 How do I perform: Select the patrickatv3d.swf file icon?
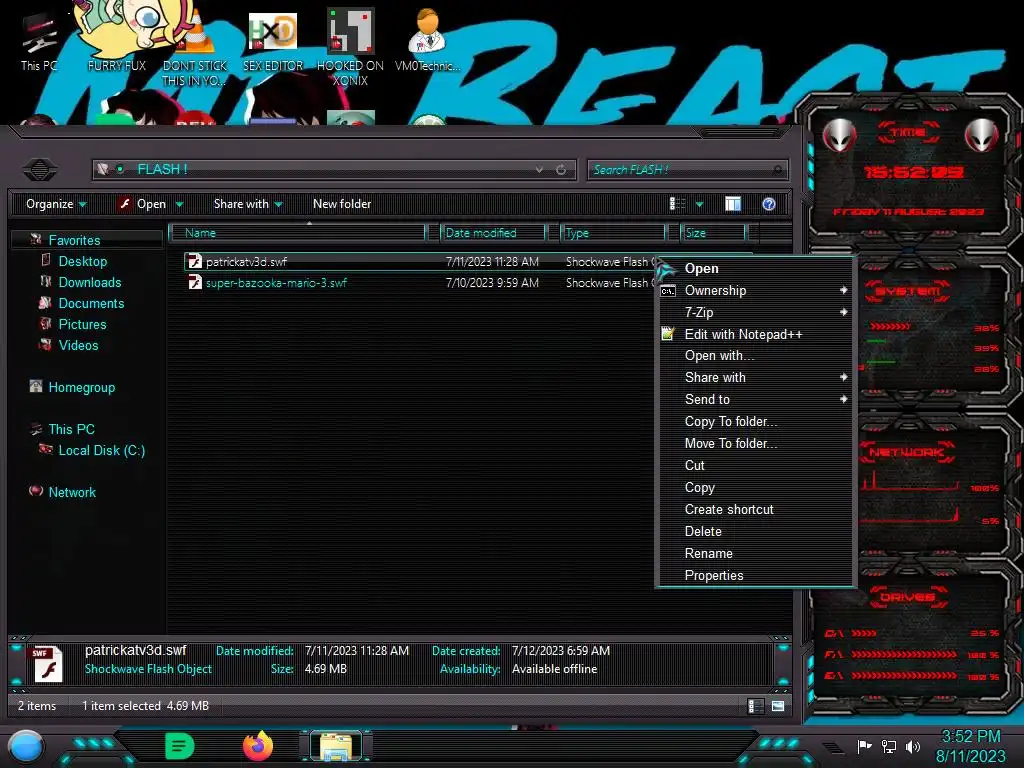coord(195,261)
